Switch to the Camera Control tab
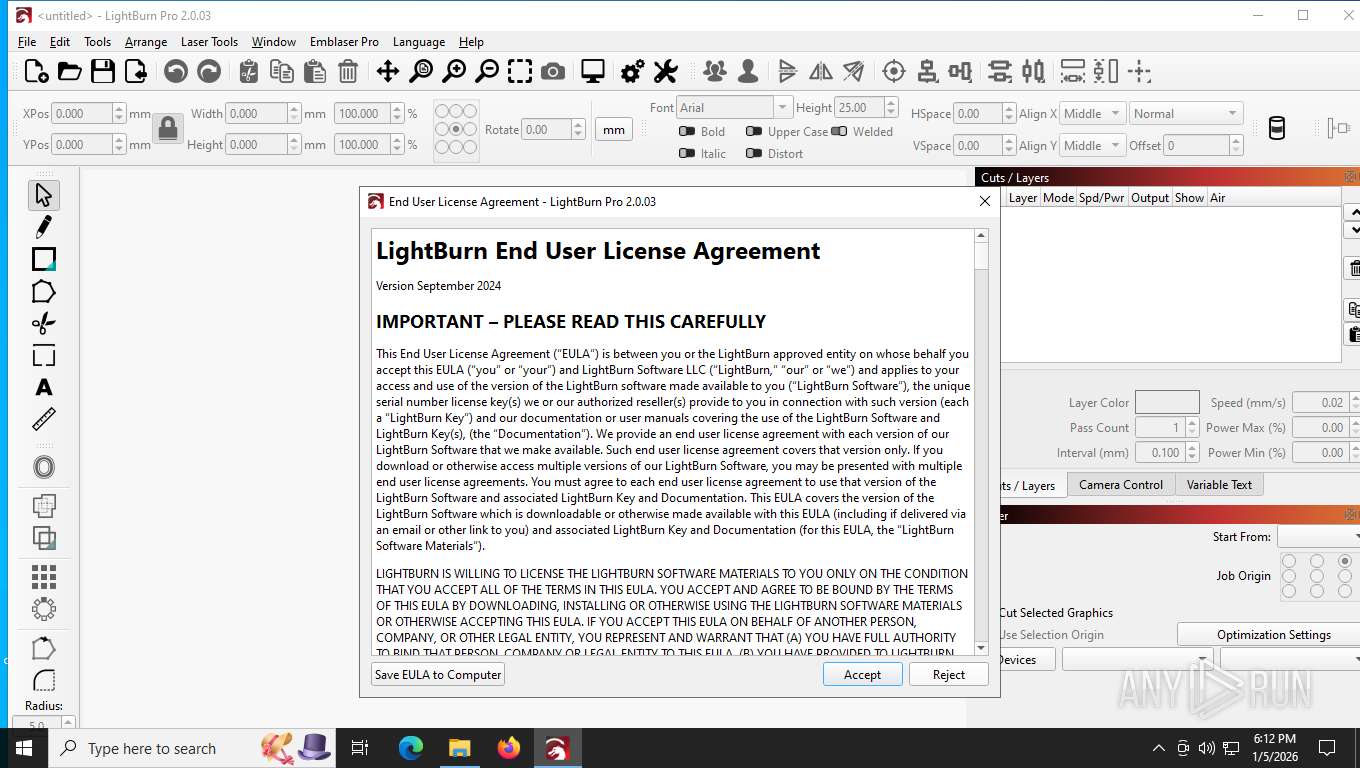The height and width of the screenshot is (768, 1360). tap(1121, 484)
